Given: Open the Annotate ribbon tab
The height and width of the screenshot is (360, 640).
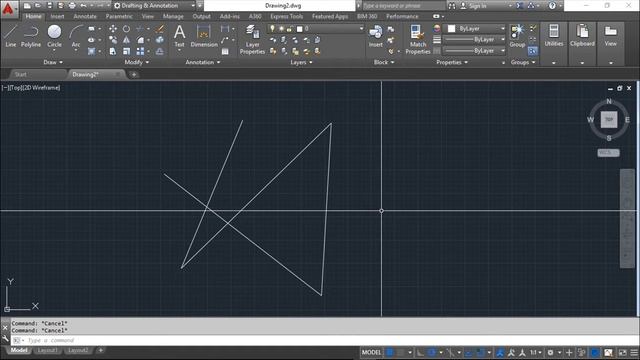Looking at the screenshot, I should coord(85,16).
